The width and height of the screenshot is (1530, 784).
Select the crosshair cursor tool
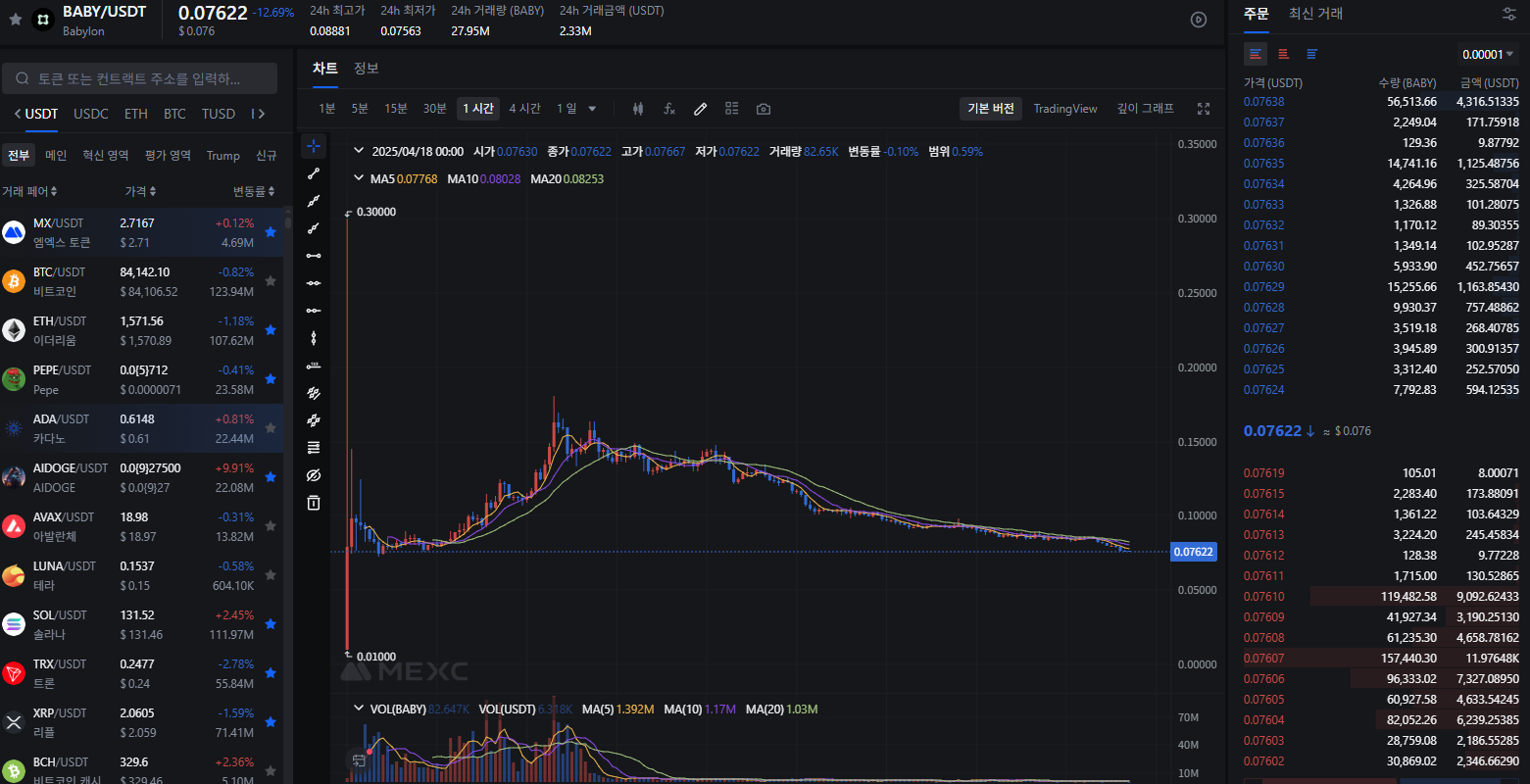tap(314, 146)
